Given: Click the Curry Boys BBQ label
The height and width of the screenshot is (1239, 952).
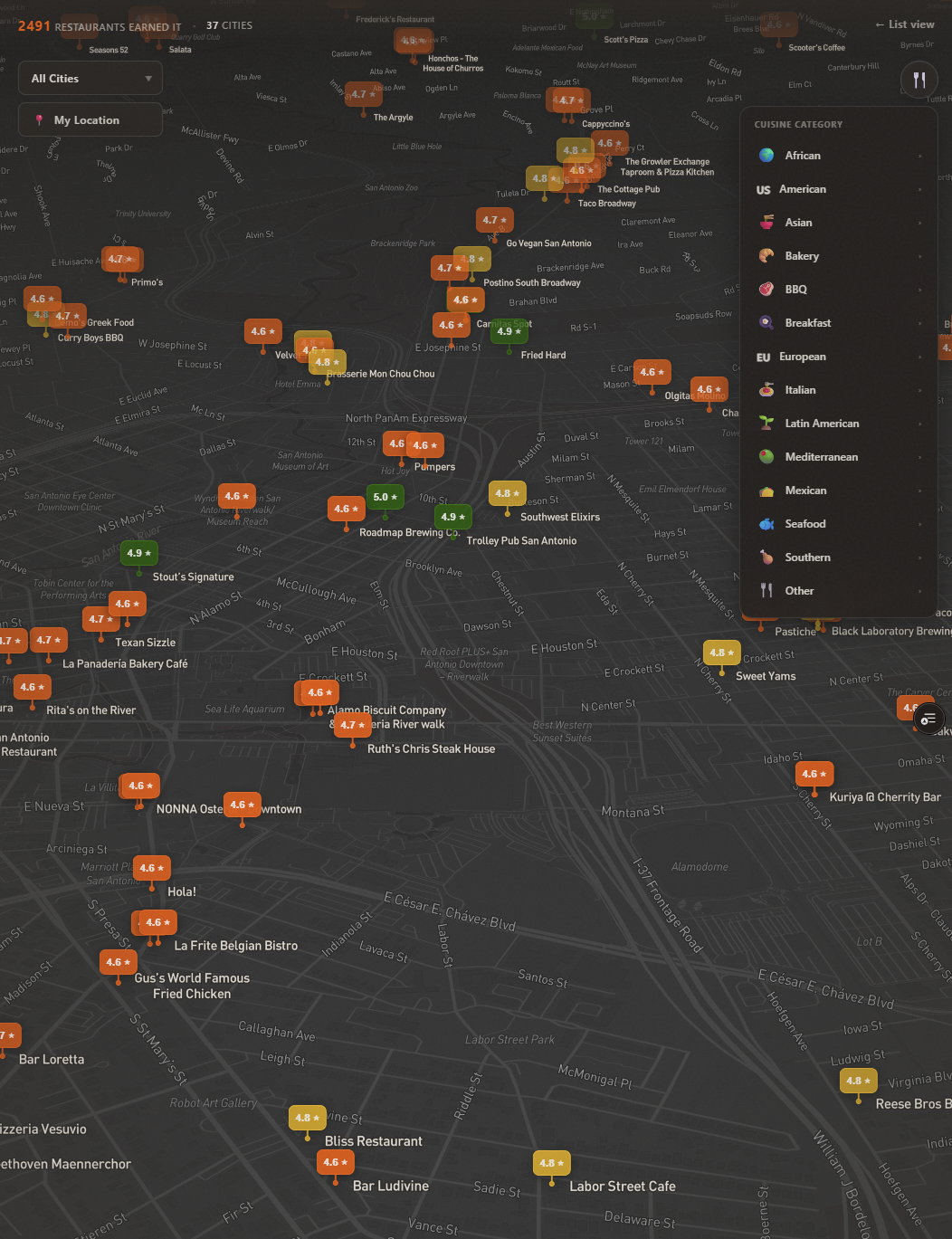Looking at the screenshot, I should 90,338.
